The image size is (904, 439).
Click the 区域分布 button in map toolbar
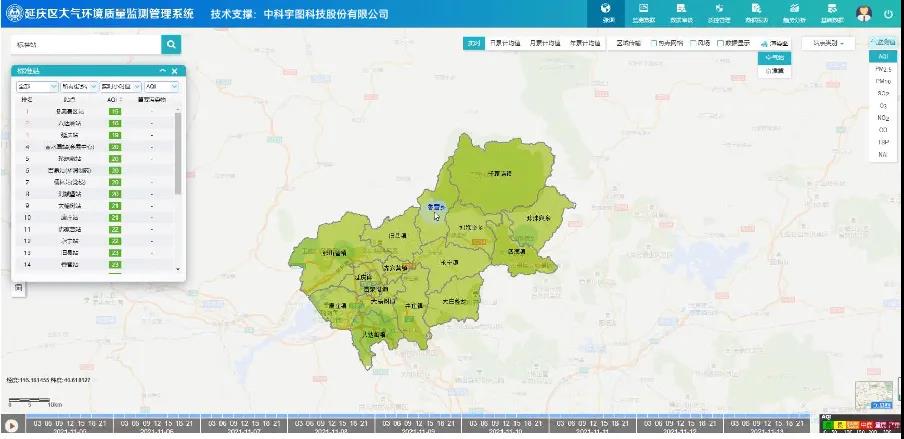pyautogui.click(x=628, y=43)
